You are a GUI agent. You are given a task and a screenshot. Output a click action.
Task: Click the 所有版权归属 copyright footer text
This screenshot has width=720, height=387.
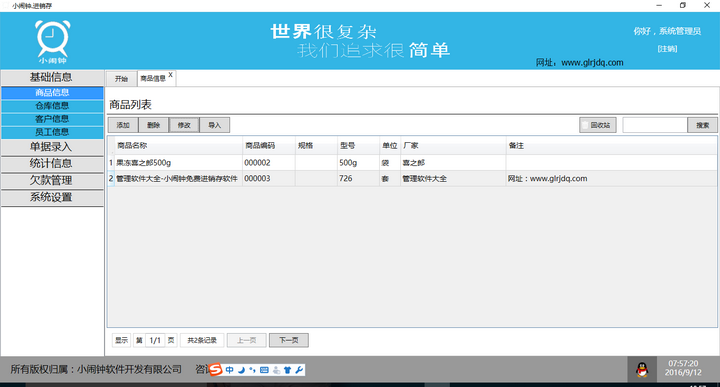click(x=96, y=369)
